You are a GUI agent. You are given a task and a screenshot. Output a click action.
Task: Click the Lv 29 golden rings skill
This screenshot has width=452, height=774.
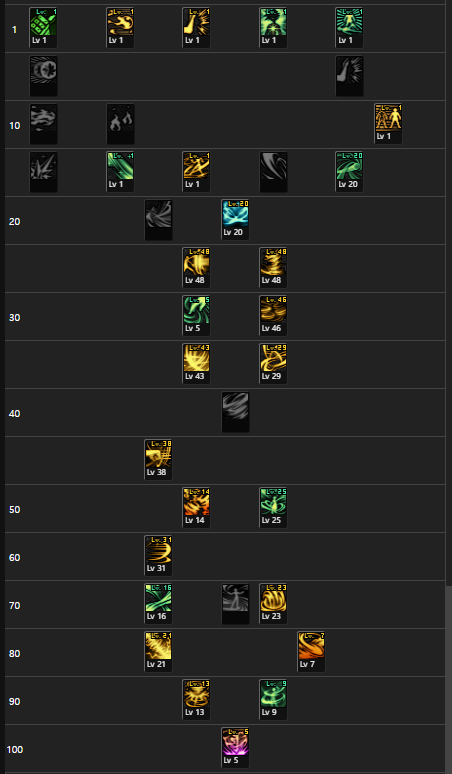click(273, 364)
